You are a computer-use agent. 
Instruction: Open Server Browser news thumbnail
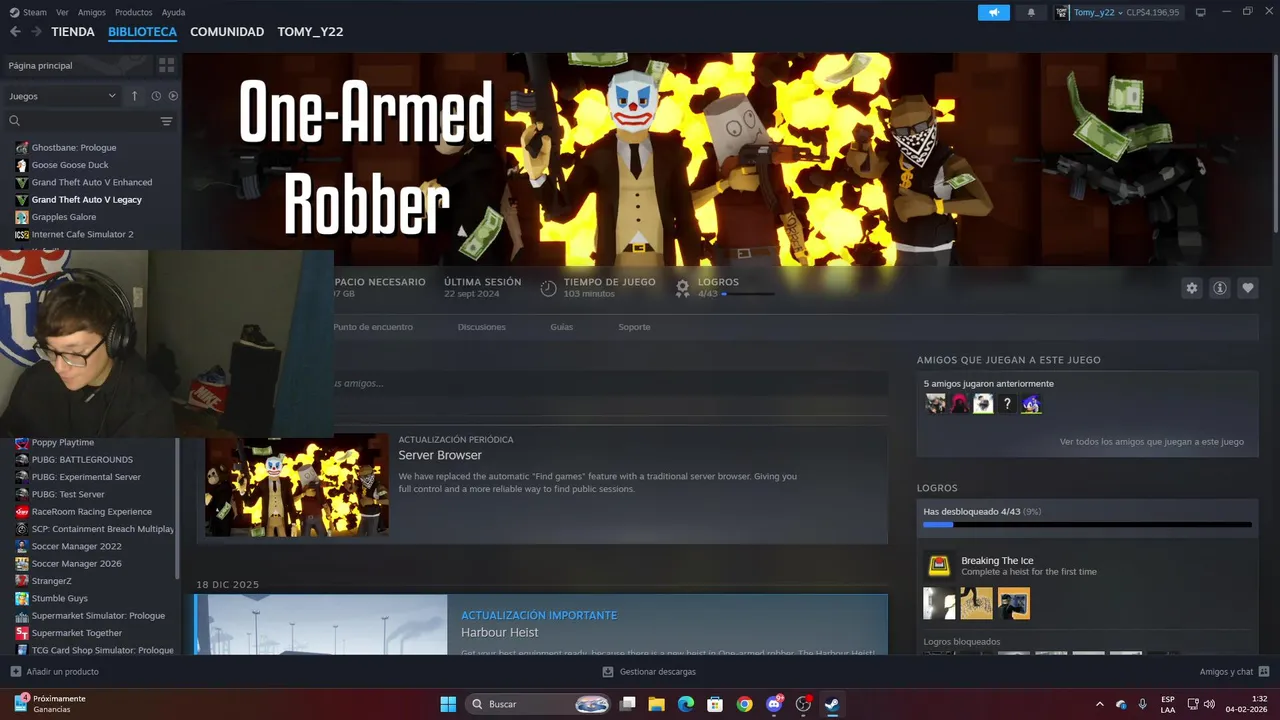pos(297,485)
